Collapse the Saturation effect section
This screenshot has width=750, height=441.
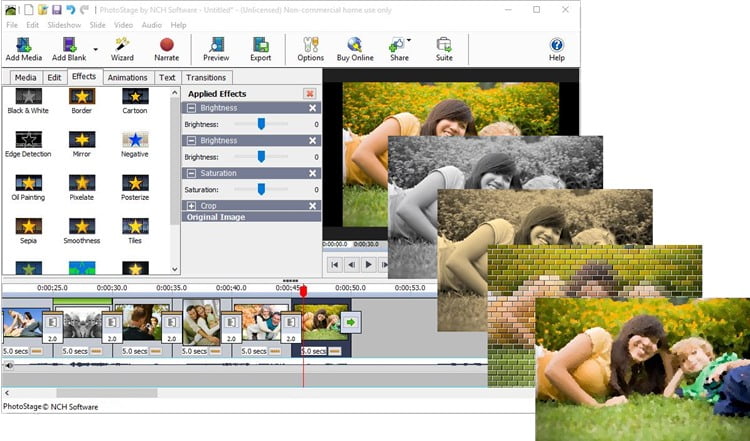click(191, 173)
